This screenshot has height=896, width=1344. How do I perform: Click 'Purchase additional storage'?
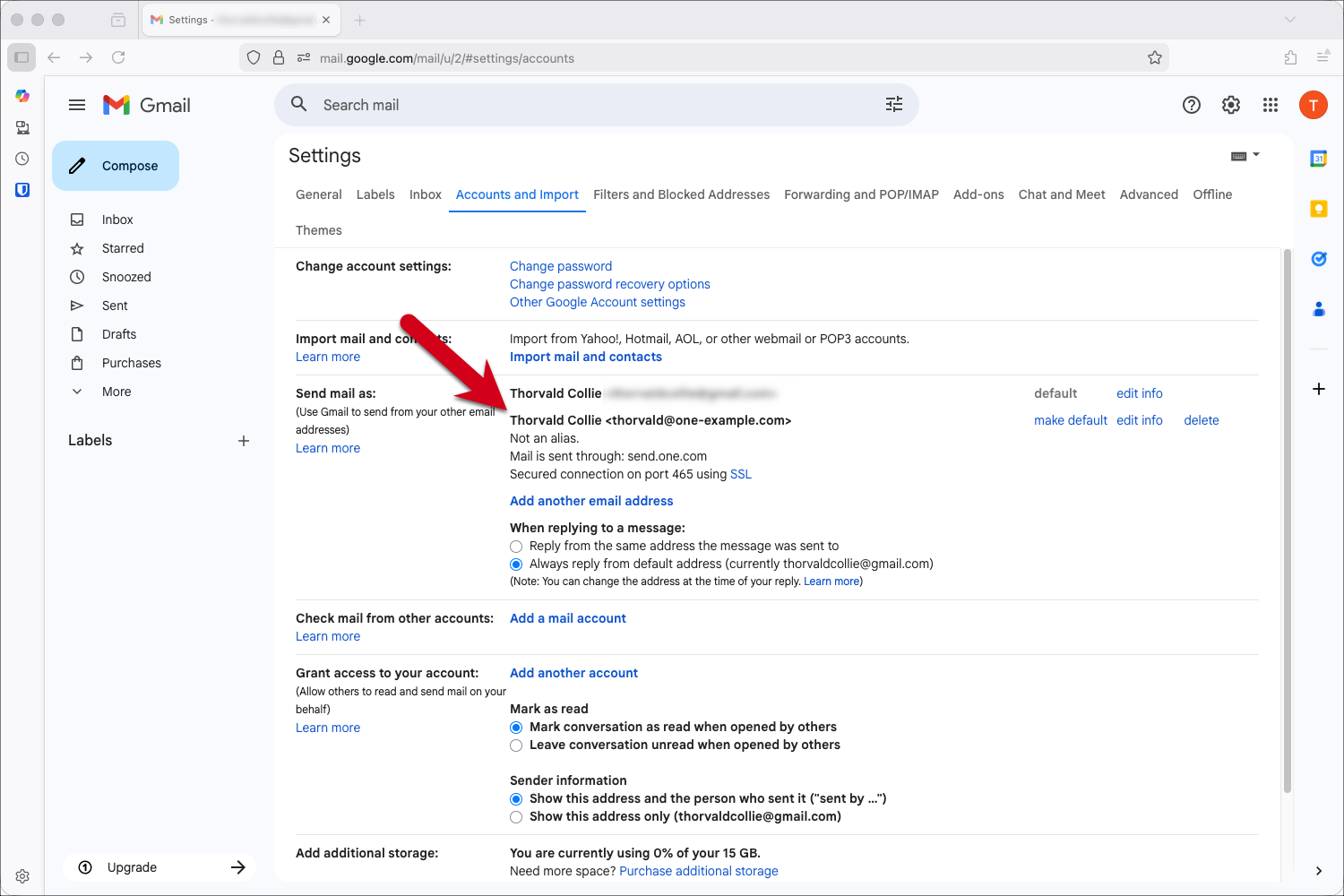click(698, 870)
